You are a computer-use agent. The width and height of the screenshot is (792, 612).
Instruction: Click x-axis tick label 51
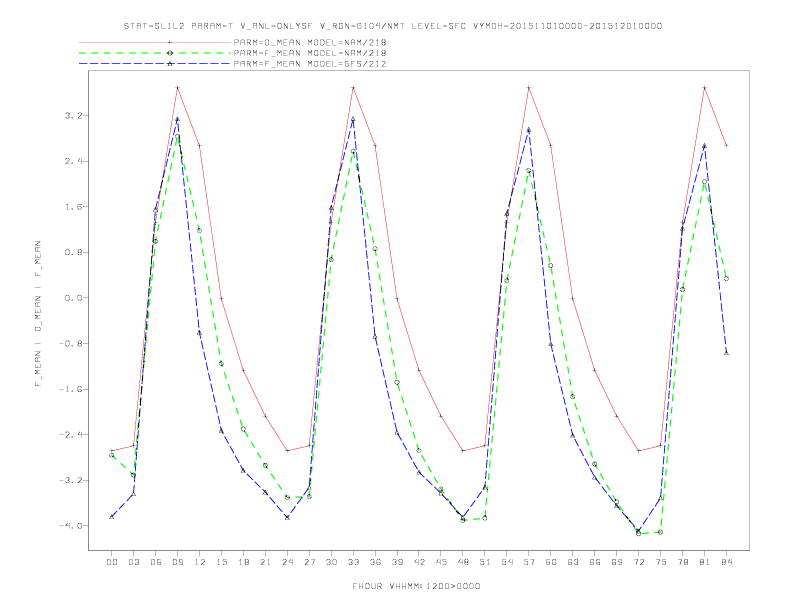485,562
